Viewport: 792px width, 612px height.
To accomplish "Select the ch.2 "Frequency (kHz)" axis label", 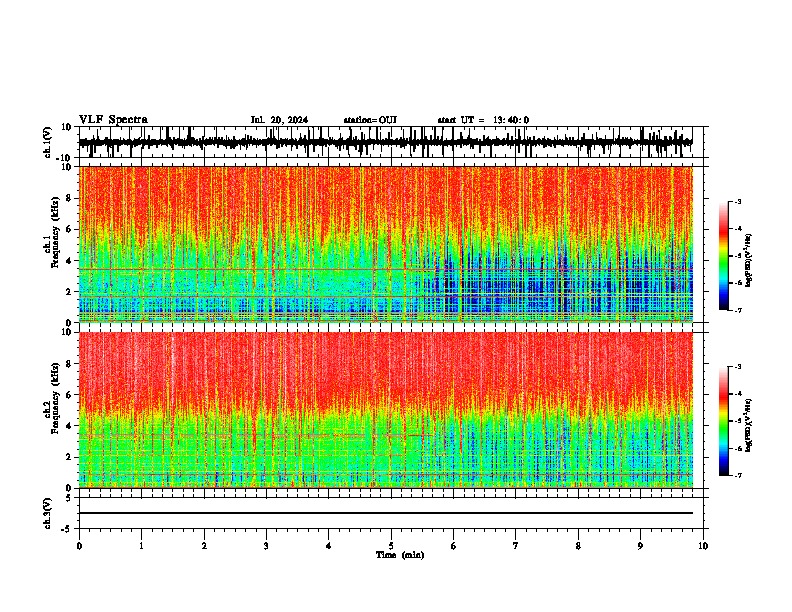I will (x=56, y=398).
